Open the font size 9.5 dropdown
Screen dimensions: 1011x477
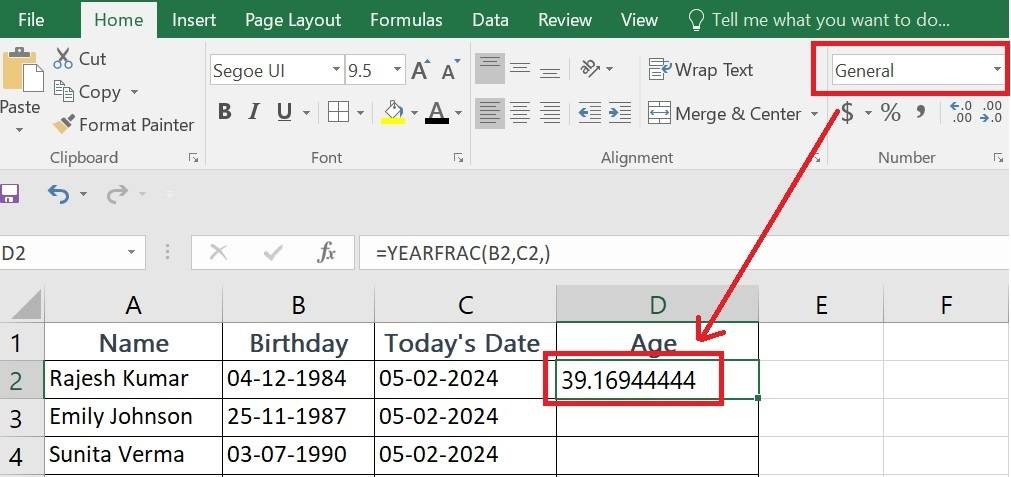398,70
